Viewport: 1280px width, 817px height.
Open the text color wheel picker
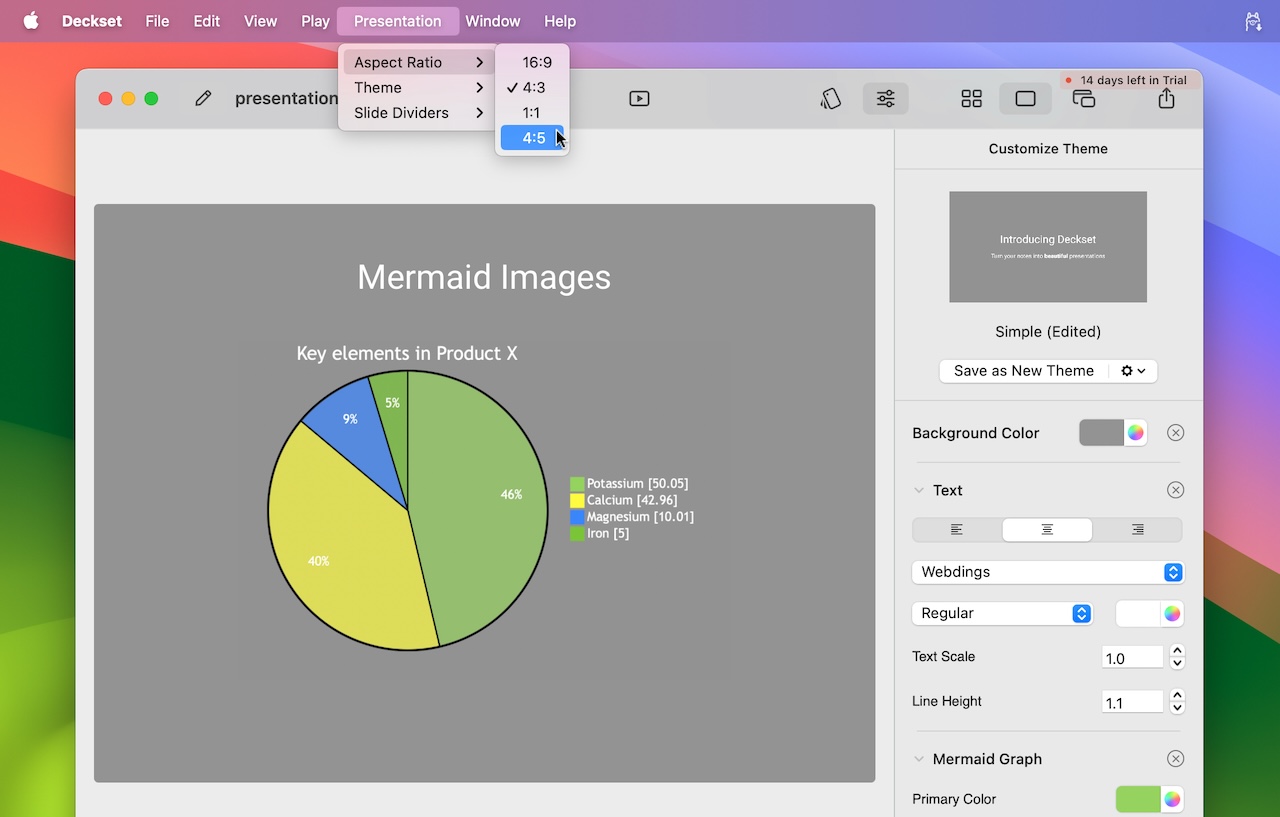[x=1172, y=614]
